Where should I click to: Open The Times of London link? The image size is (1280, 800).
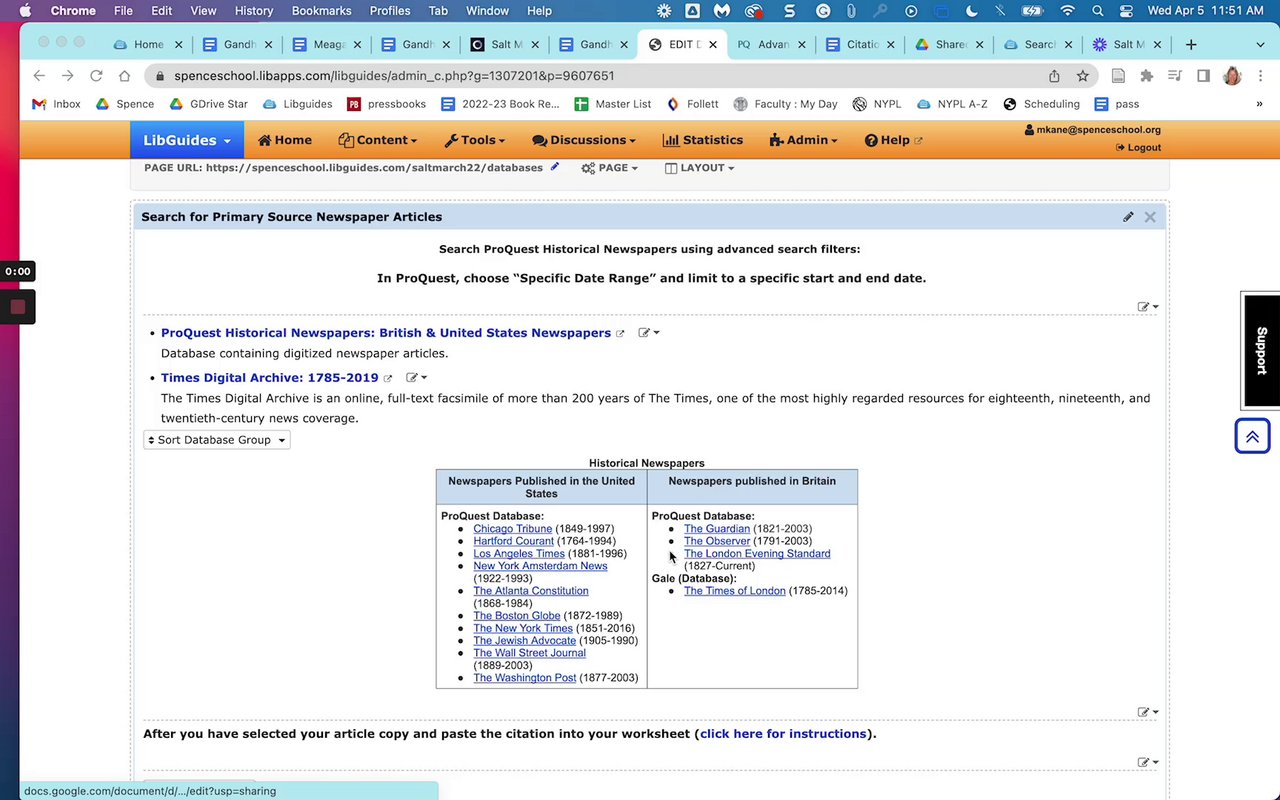coord(735,591)
